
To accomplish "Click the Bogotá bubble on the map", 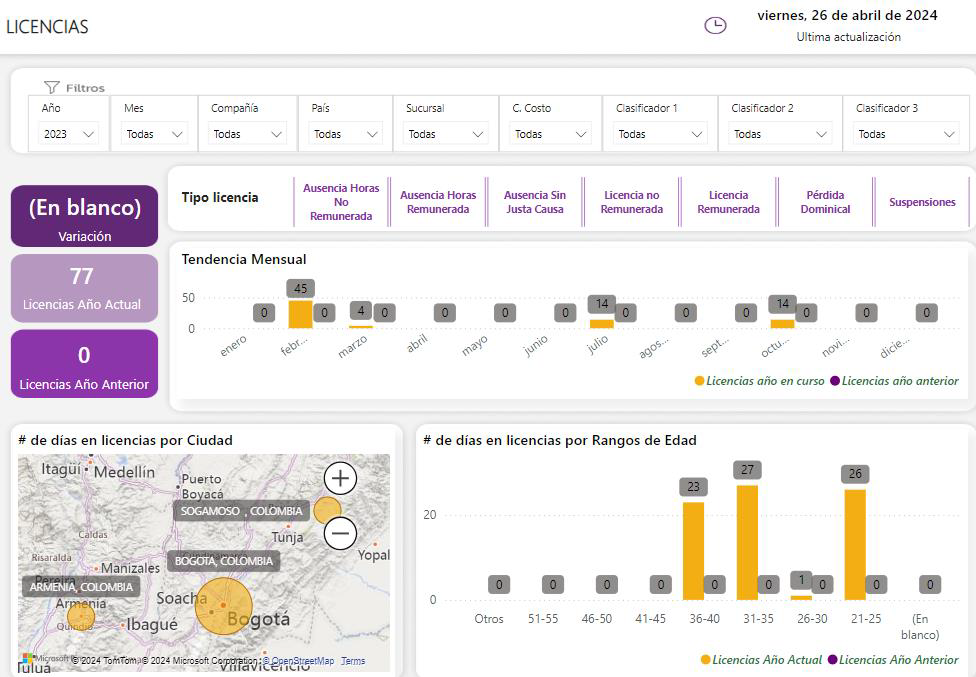I will point(223,606).
